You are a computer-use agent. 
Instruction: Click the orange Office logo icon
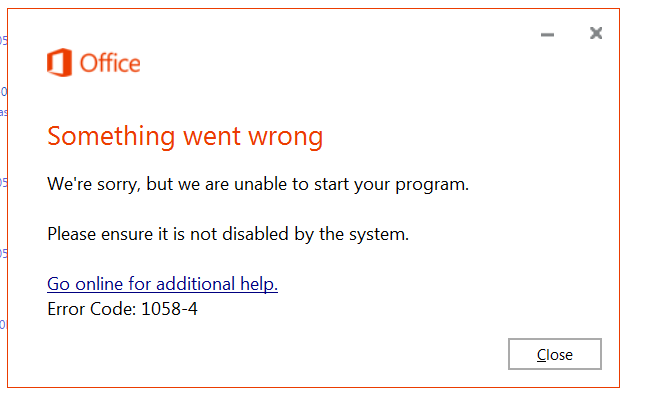pos(59,63)
